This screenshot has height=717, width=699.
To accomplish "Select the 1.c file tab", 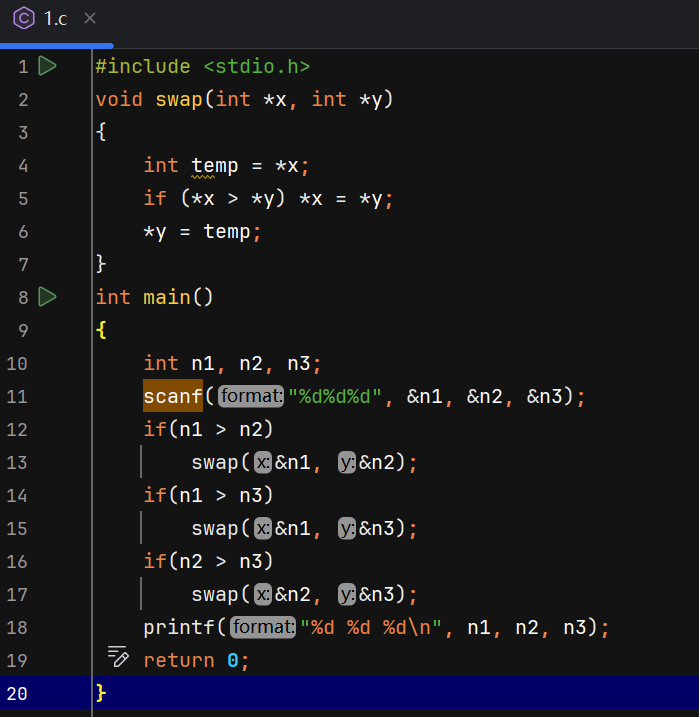I will pos(56,18).
